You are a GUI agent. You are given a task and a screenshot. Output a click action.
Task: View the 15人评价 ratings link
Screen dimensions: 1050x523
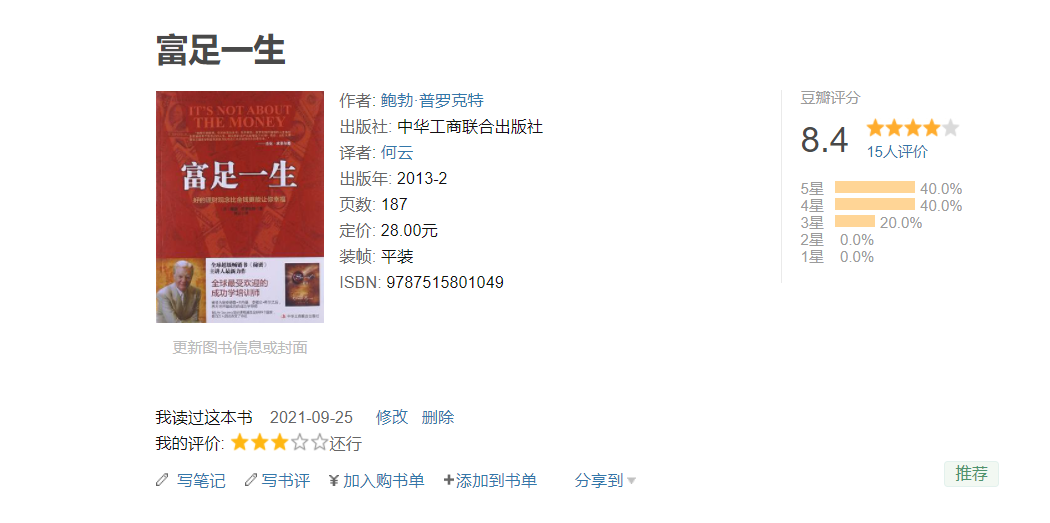pyautogui.click(x=897, y=152)
